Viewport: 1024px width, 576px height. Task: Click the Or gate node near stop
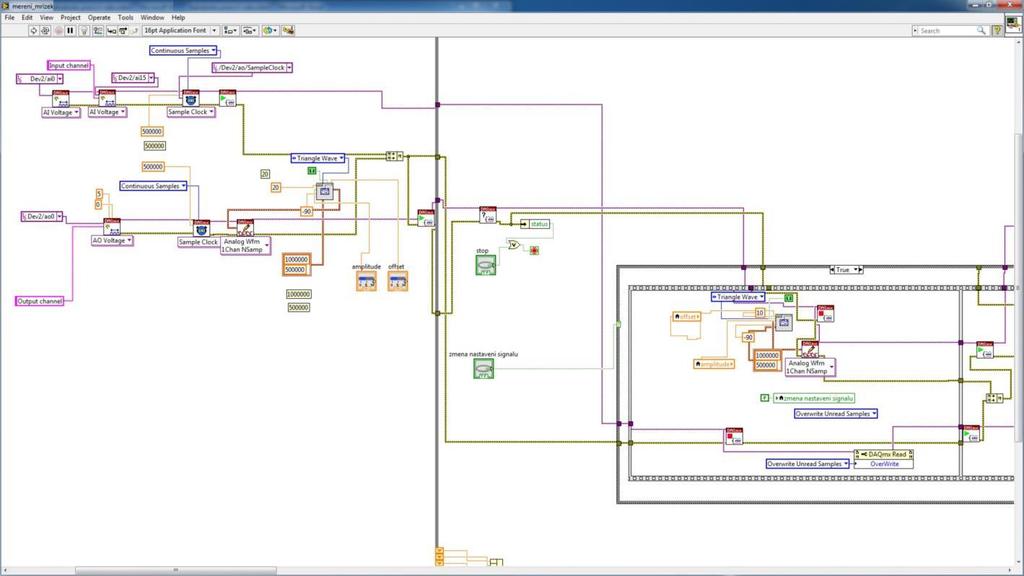click(514, 245)
